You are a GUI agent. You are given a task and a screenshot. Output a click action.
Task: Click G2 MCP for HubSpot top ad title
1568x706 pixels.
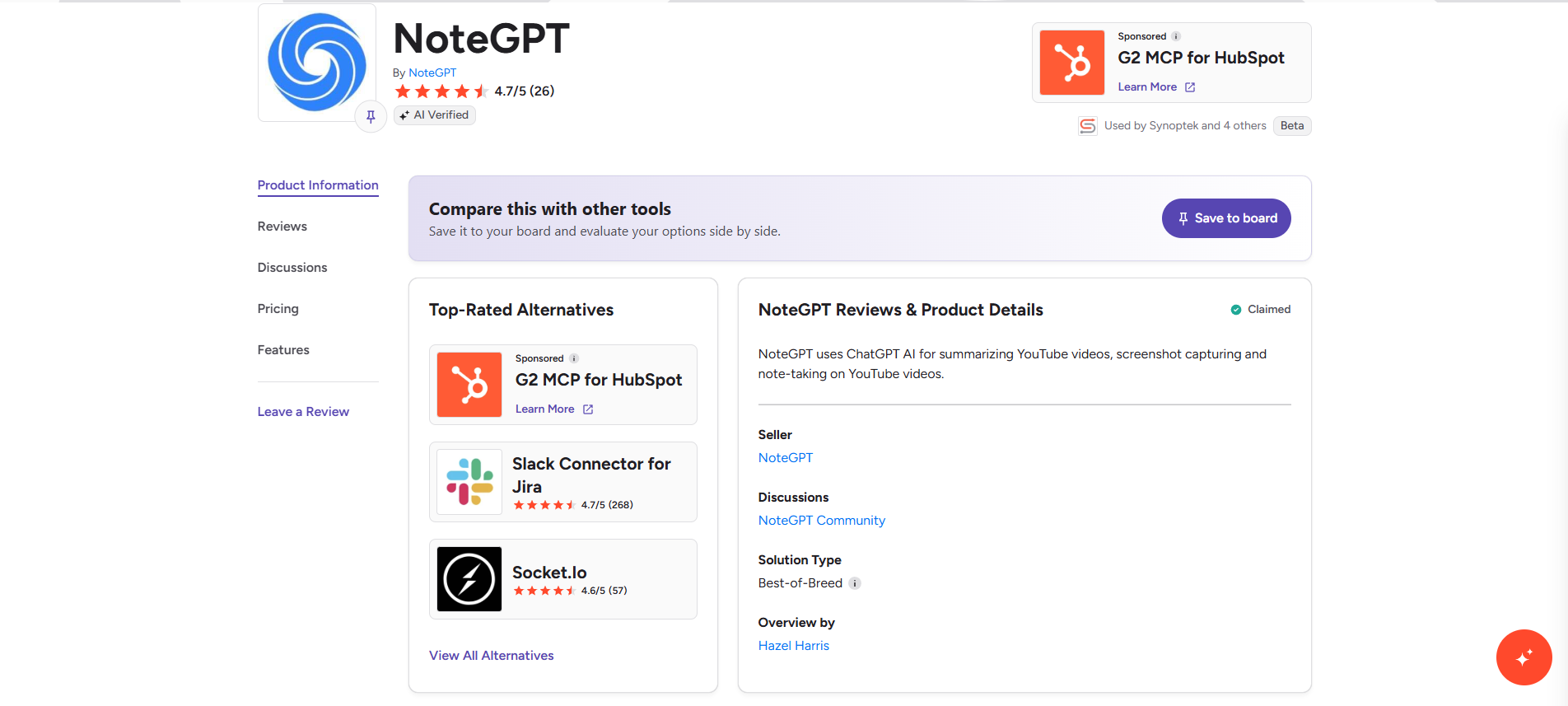coord(1201,58)
